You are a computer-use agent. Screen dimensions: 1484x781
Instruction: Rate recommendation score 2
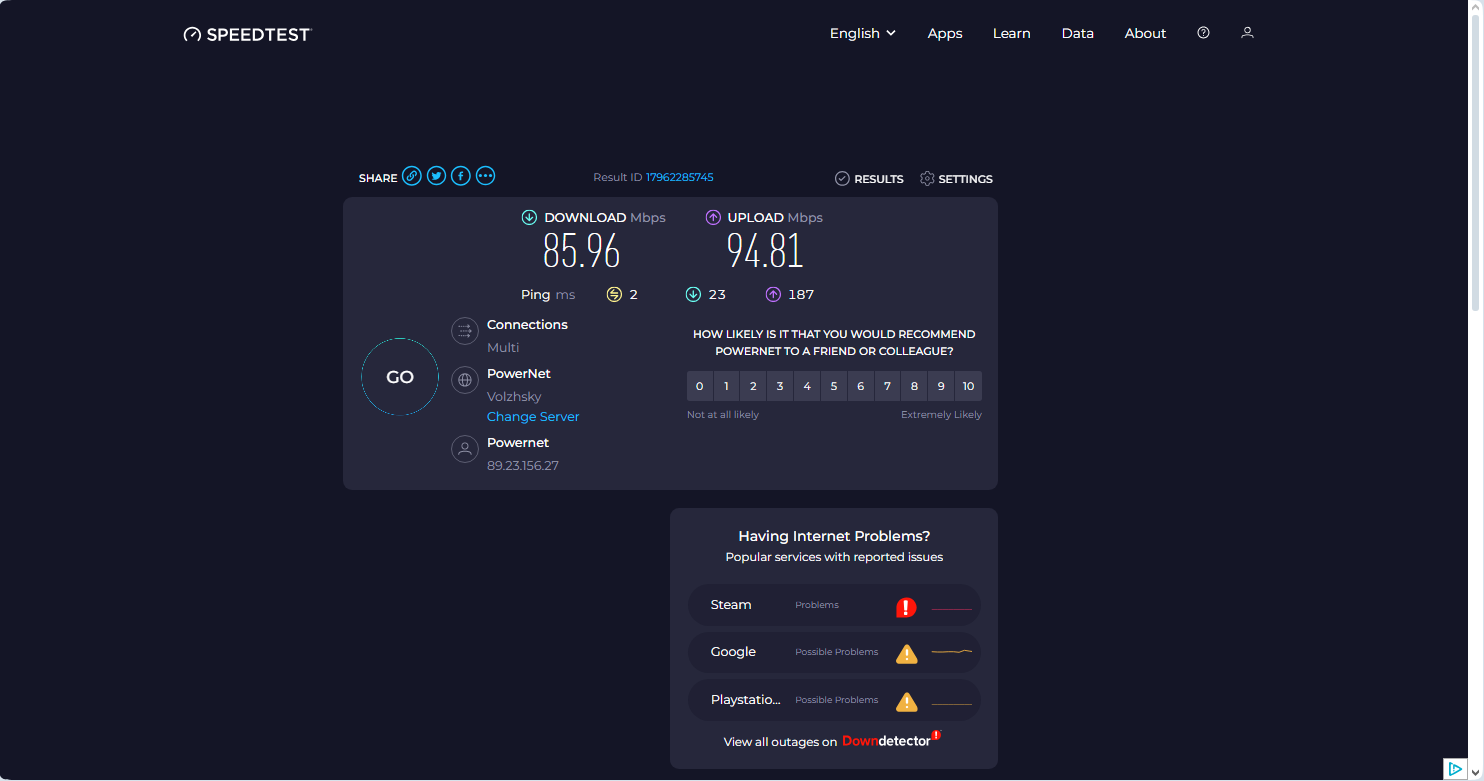pos(754,386)
